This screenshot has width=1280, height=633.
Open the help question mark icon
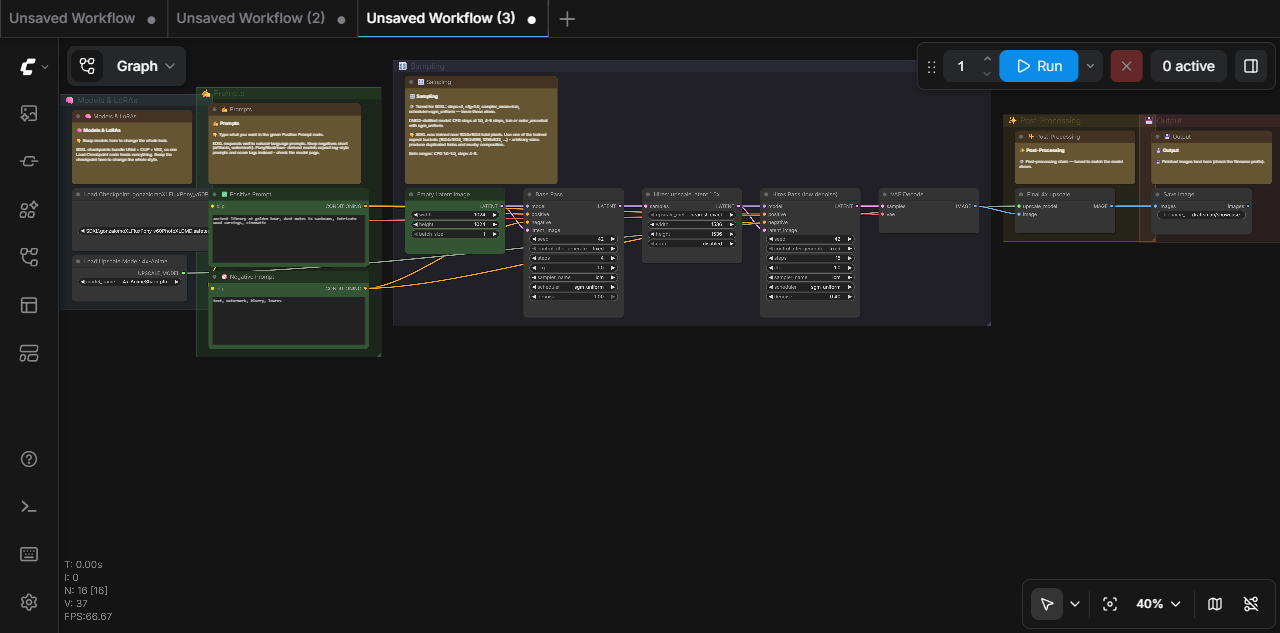[x=29, y=459]
